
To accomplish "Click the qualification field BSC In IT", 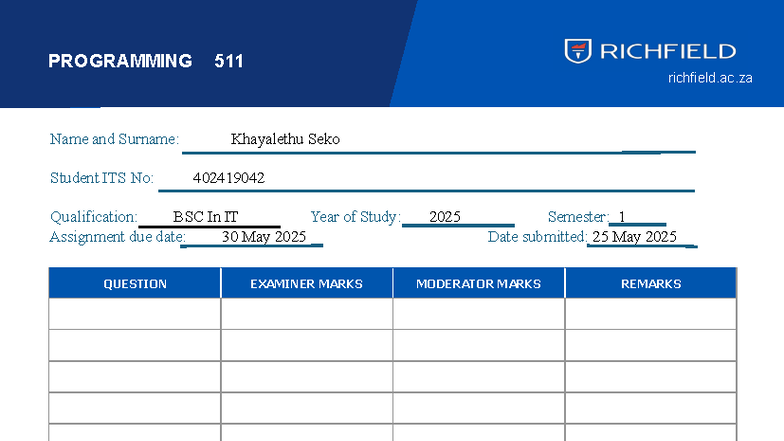I will tap(206, 217).
